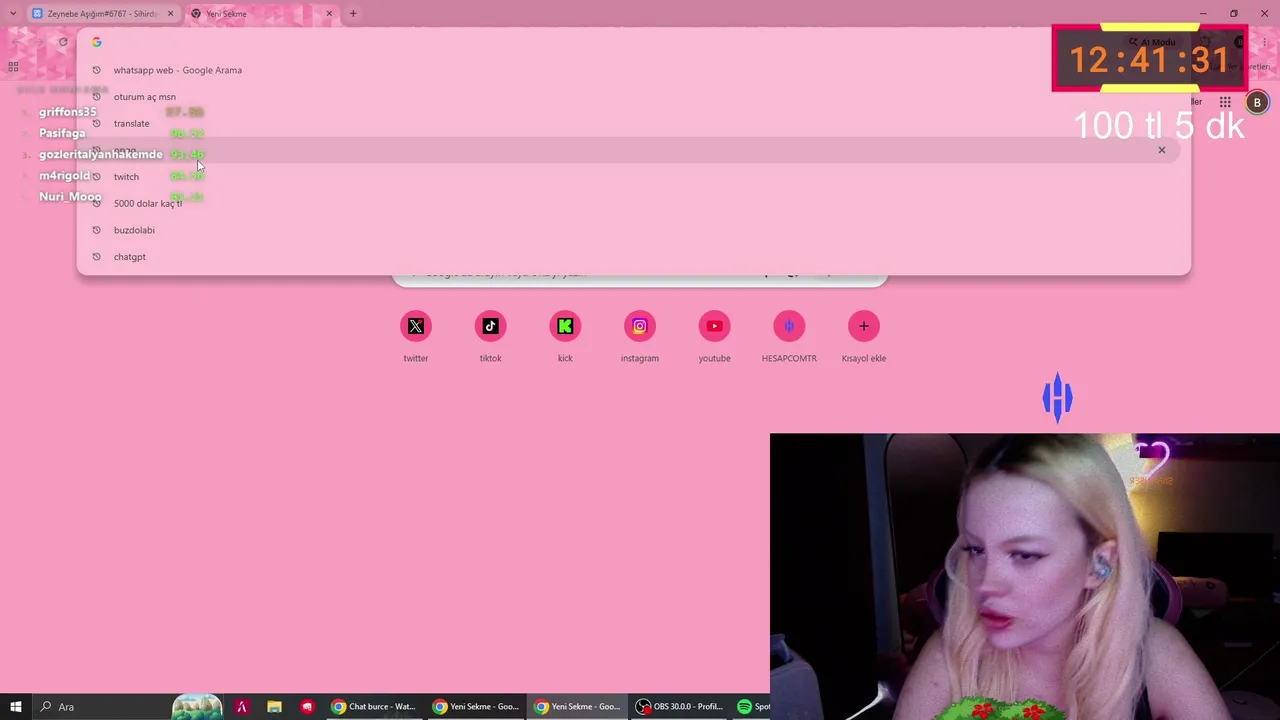Close the Yeni Sekme tab
This screenshot has height=720, width=1280.
point(329,14)
